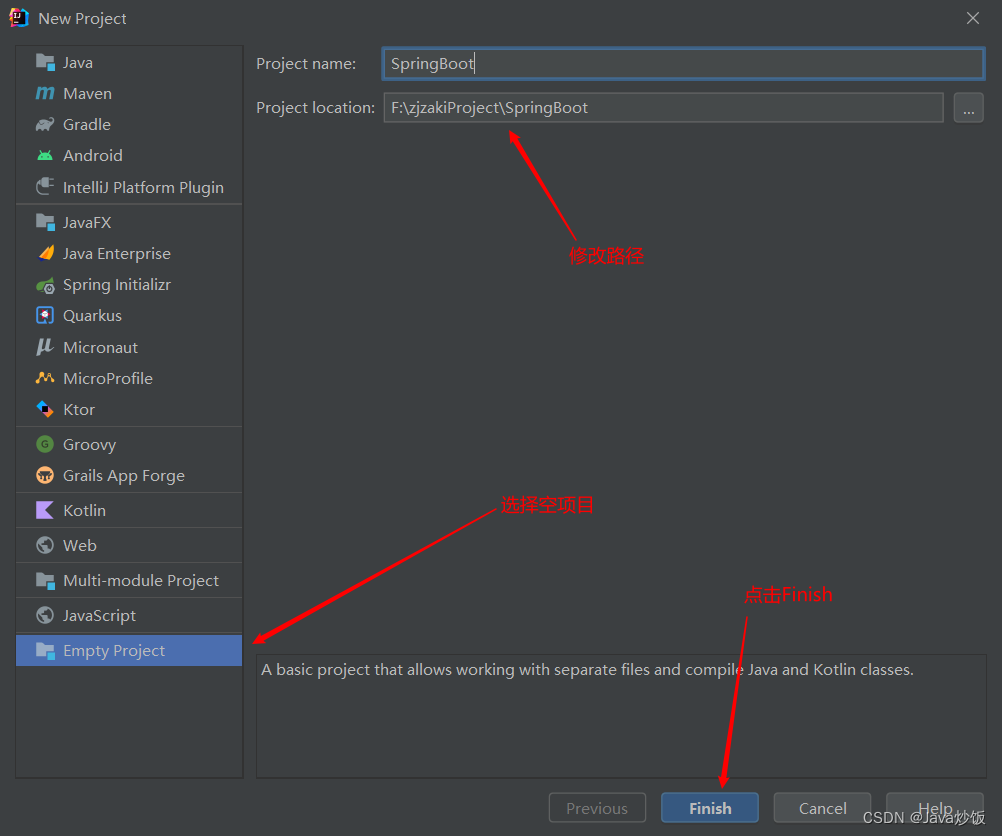Click the Spring Initializr leaf icon

click(x=45, y=285)
